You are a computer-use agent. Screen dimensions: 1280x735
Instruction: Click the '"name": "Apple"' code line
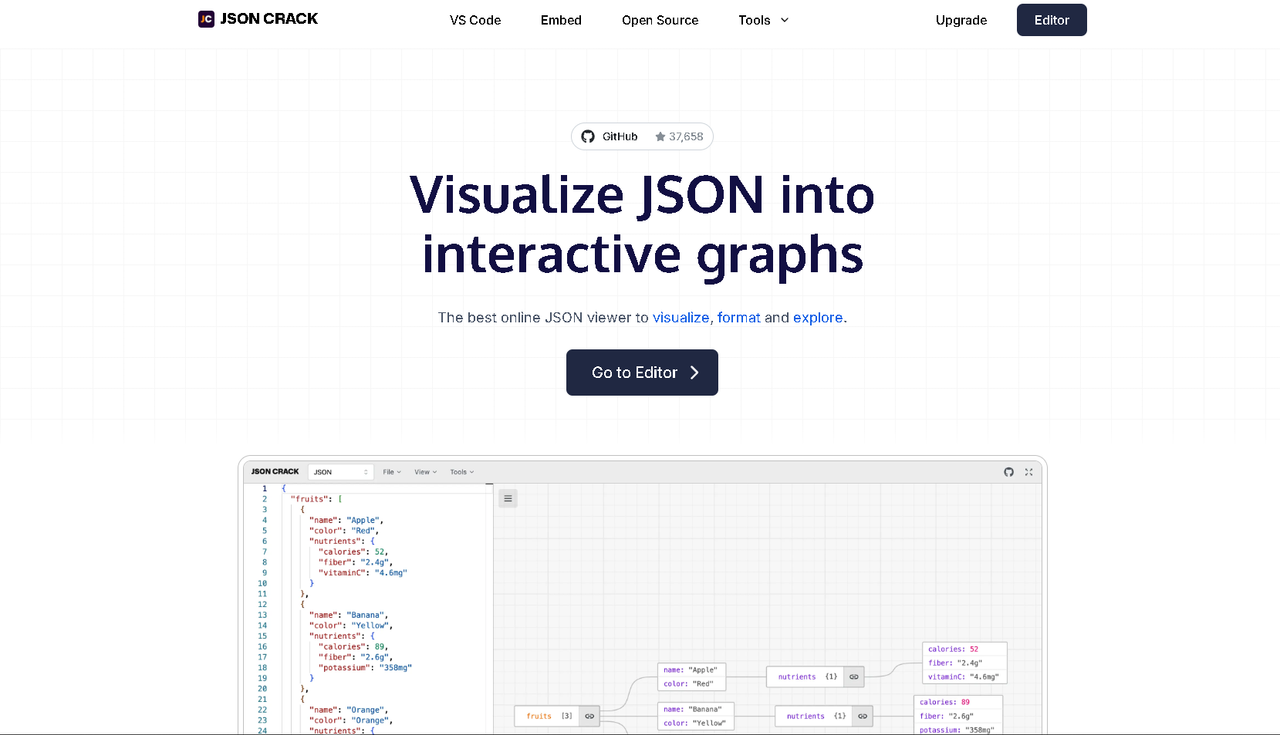(x=346, y=520)
